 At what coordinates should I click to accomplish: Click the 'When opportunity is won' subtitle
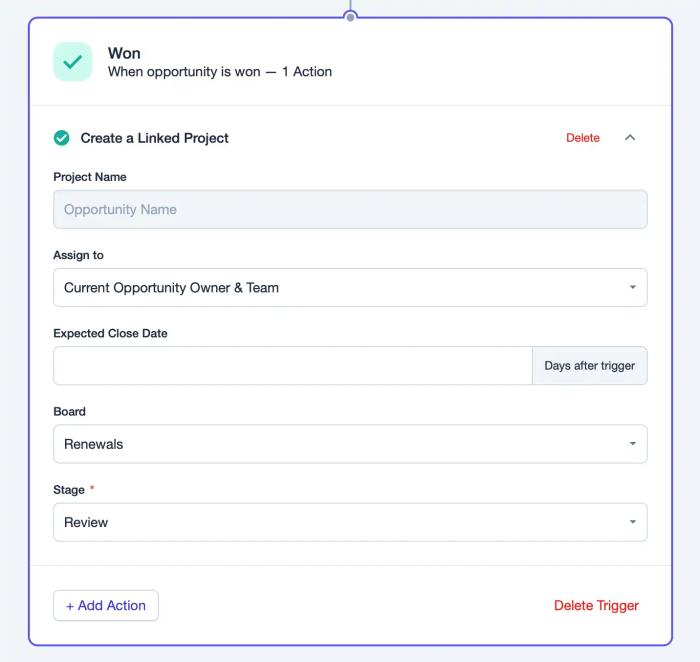[184, 71]
